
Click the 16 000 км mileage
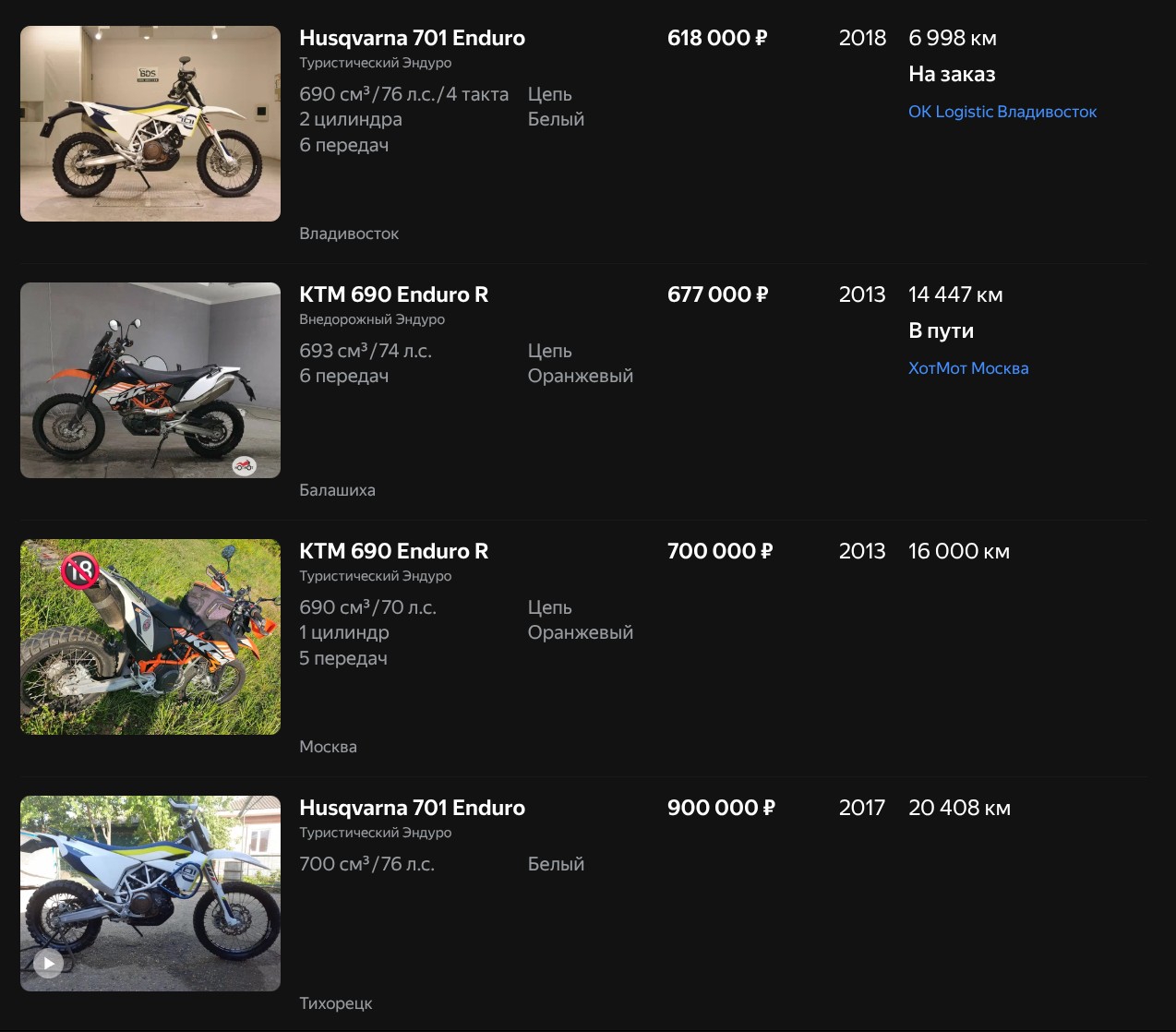point(959,551)
